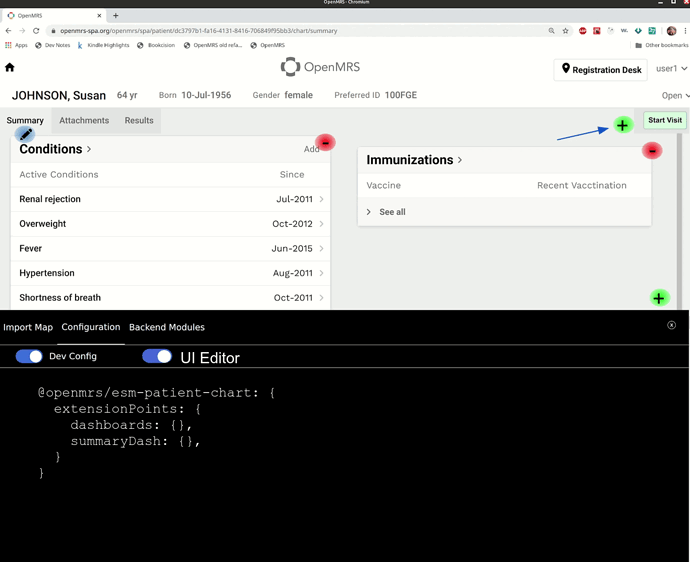Switch to the Summary tab
Image resolution: width=690 pixels, height=562 pixels.
point(25,120)
